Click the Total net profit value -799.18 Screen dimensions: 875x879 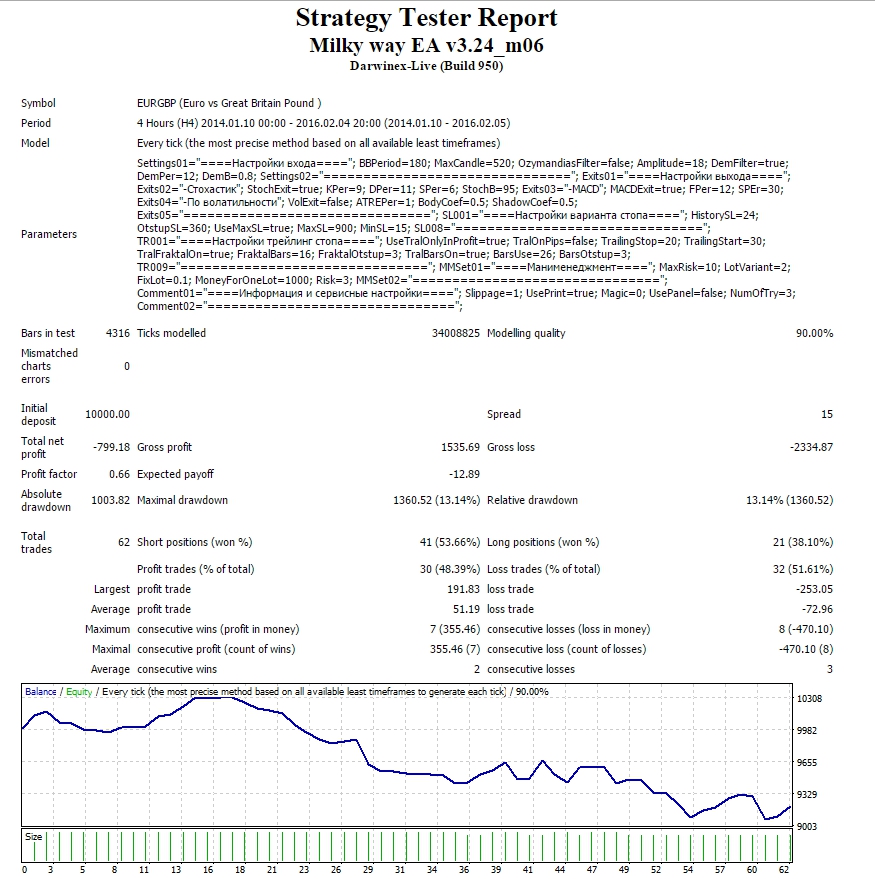(x=111, y=447)
